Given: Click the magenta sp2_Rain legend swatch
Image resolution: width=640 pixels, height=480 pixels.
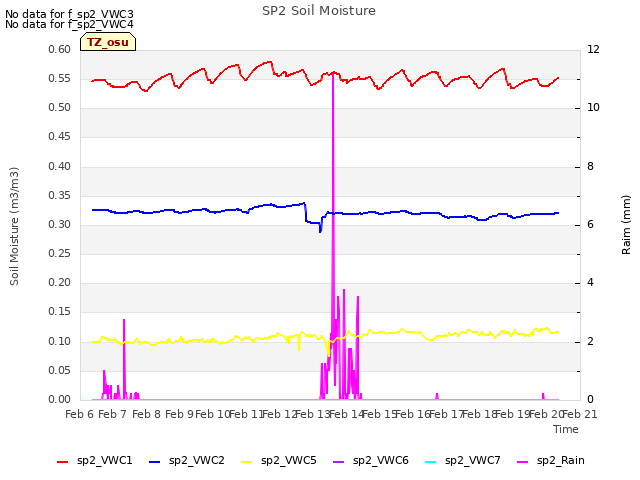Looking at the screenshot, I should [523, 462].
